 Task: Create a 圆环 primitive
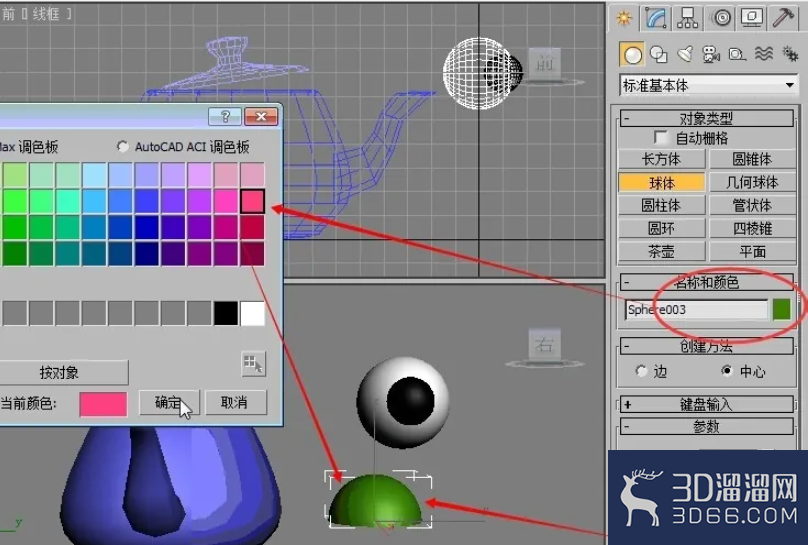pos(662,228)
